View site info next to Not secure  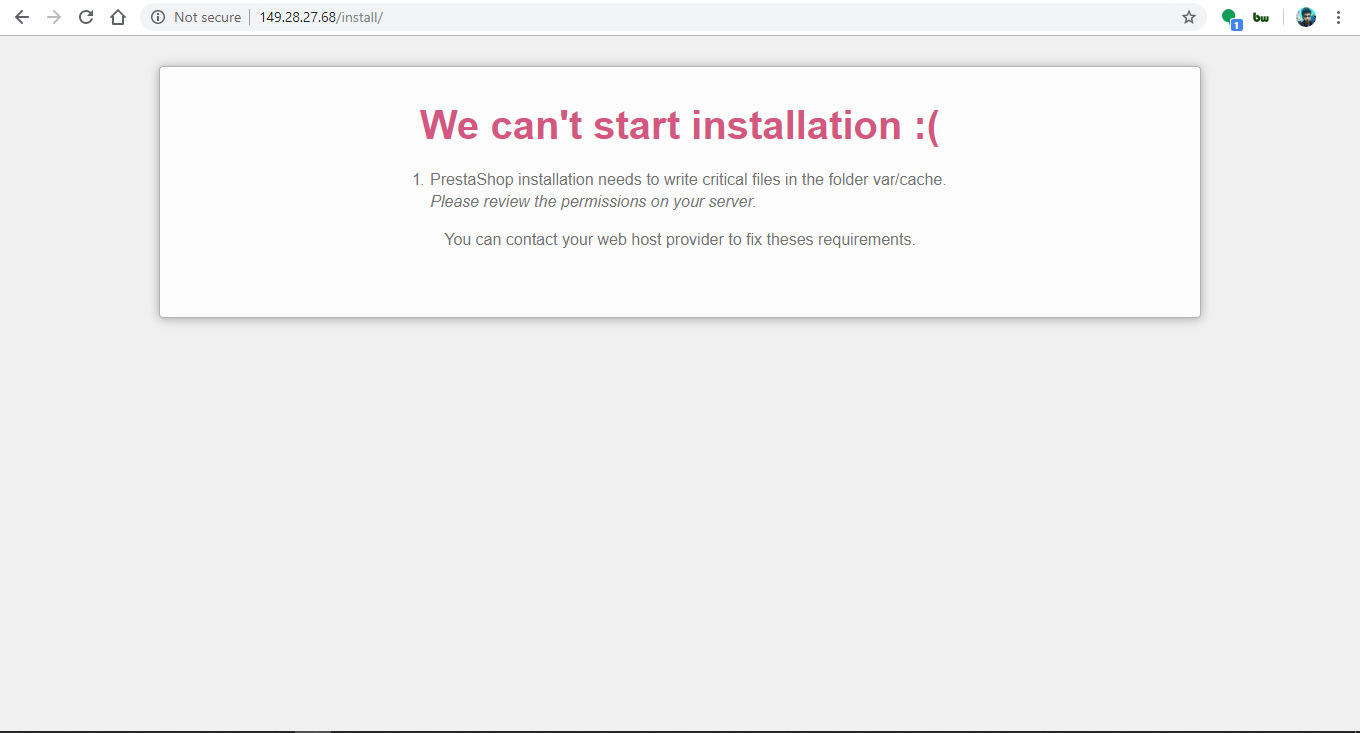click(157, 17)
